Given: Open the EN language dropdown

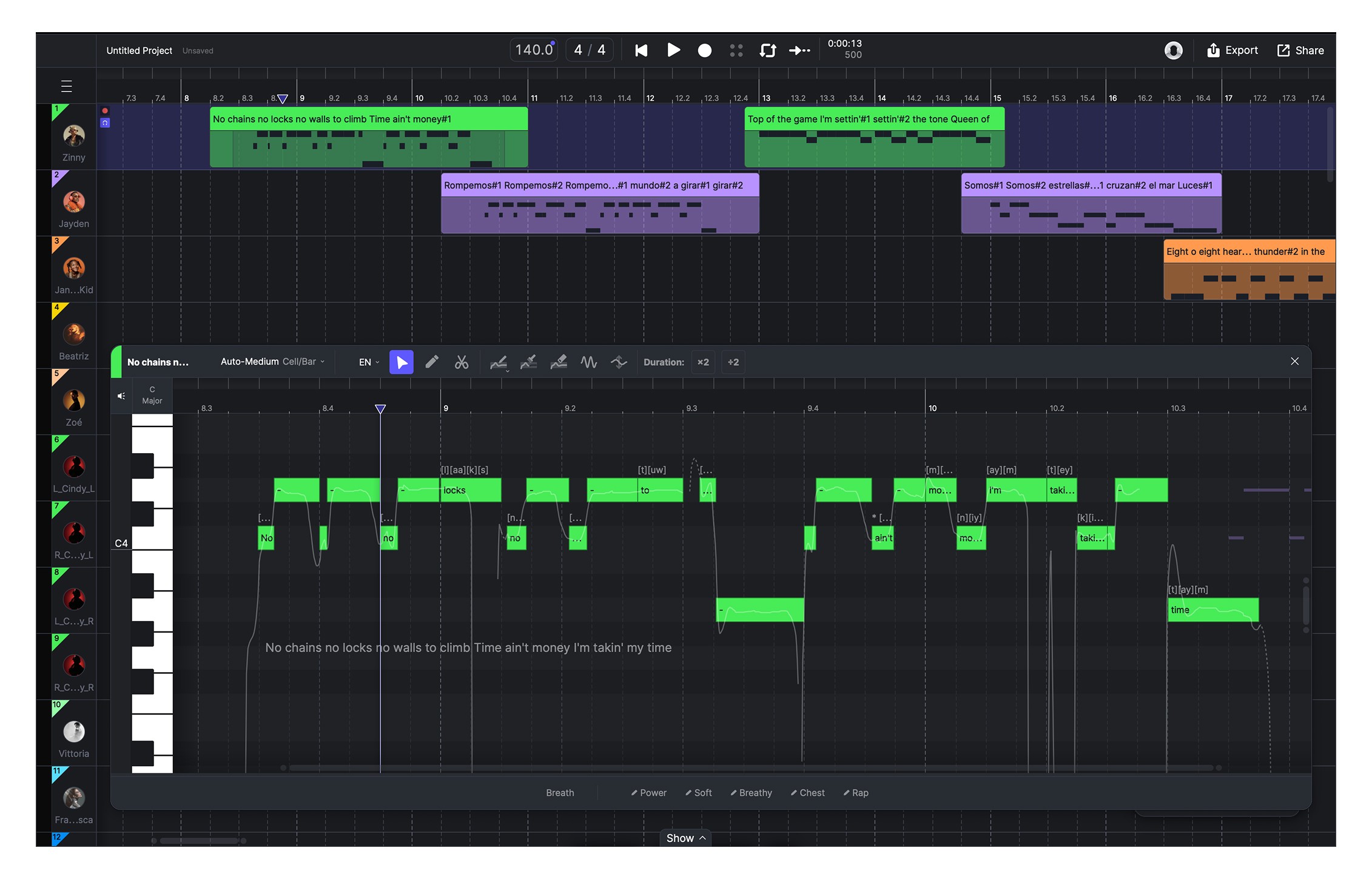Looking at the screenshot, I should pos(369,362).
